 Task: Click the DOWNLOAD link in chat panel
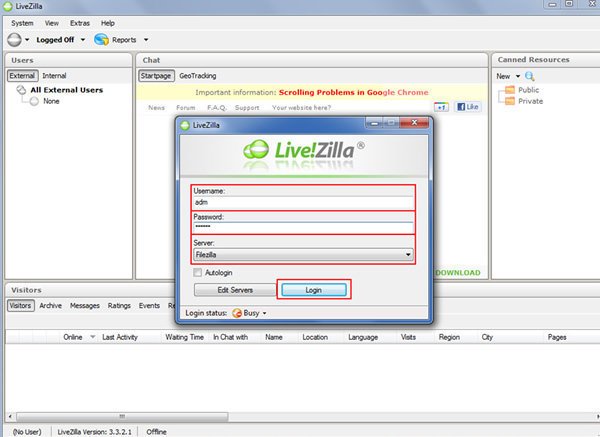[x=458, y=273]
